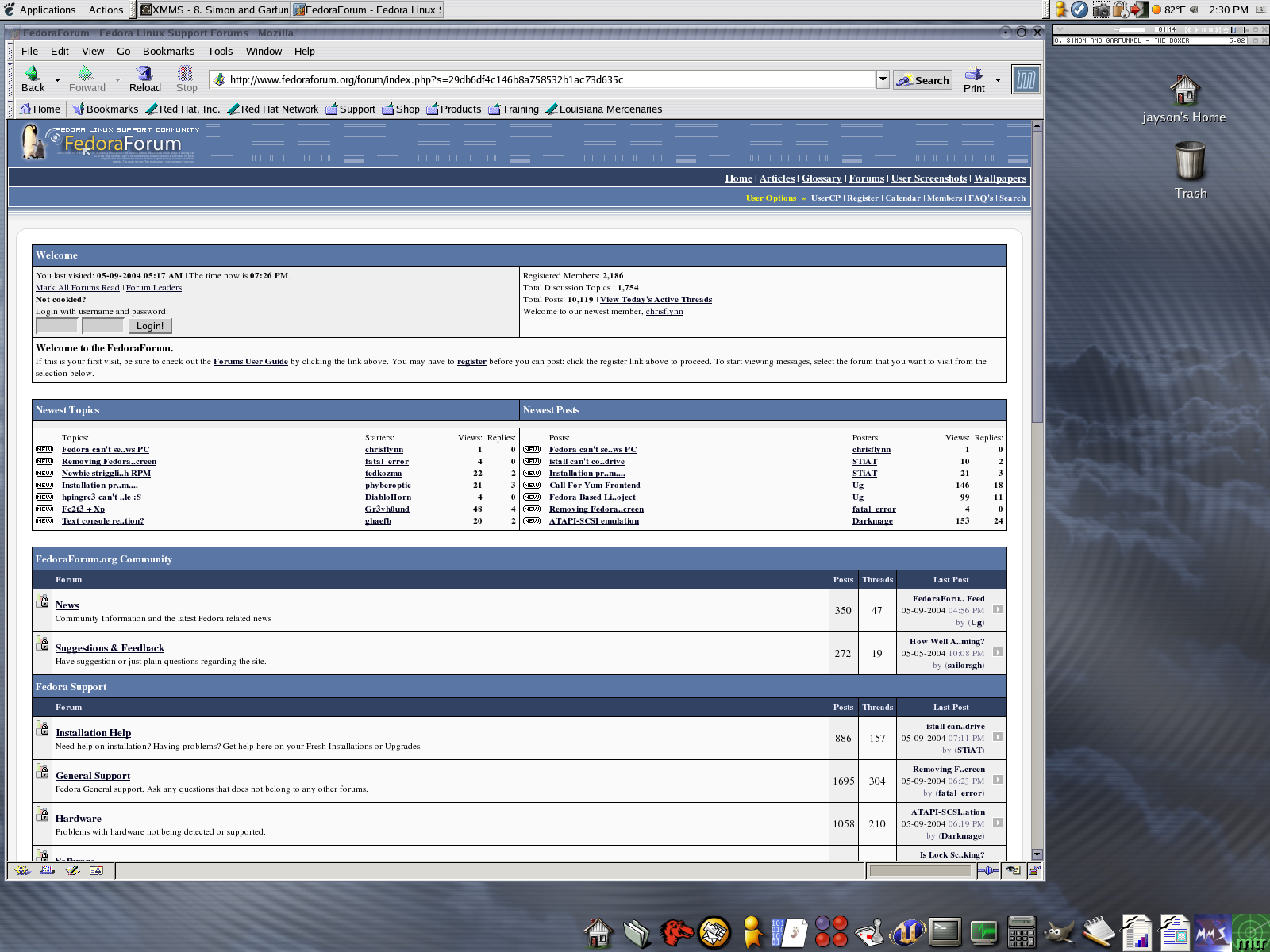Click the Stop loading toolbar icon
This screenshot has width=1270, height=952.
pyautogui.click(x=186, y=73)
